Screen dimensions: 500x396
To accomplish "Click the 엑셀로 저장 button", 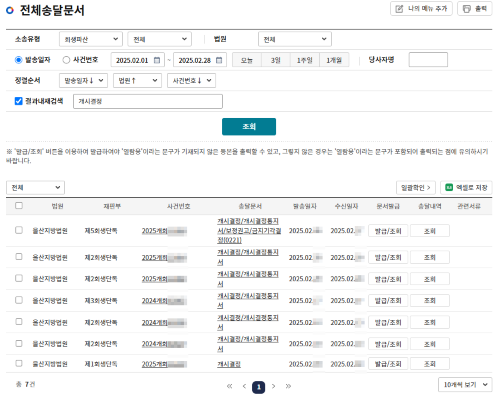I will coord(466,188).
